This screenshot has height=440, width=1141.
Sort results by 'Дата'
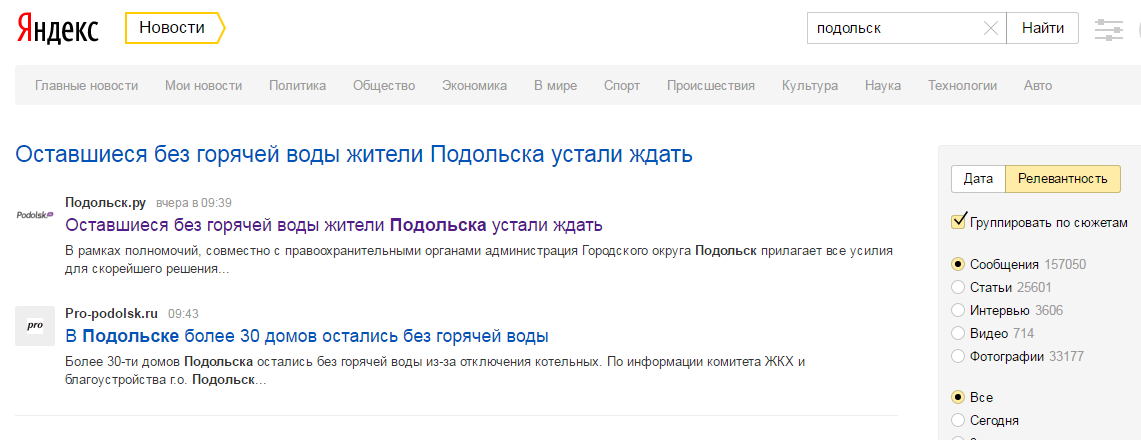(977, 179)
